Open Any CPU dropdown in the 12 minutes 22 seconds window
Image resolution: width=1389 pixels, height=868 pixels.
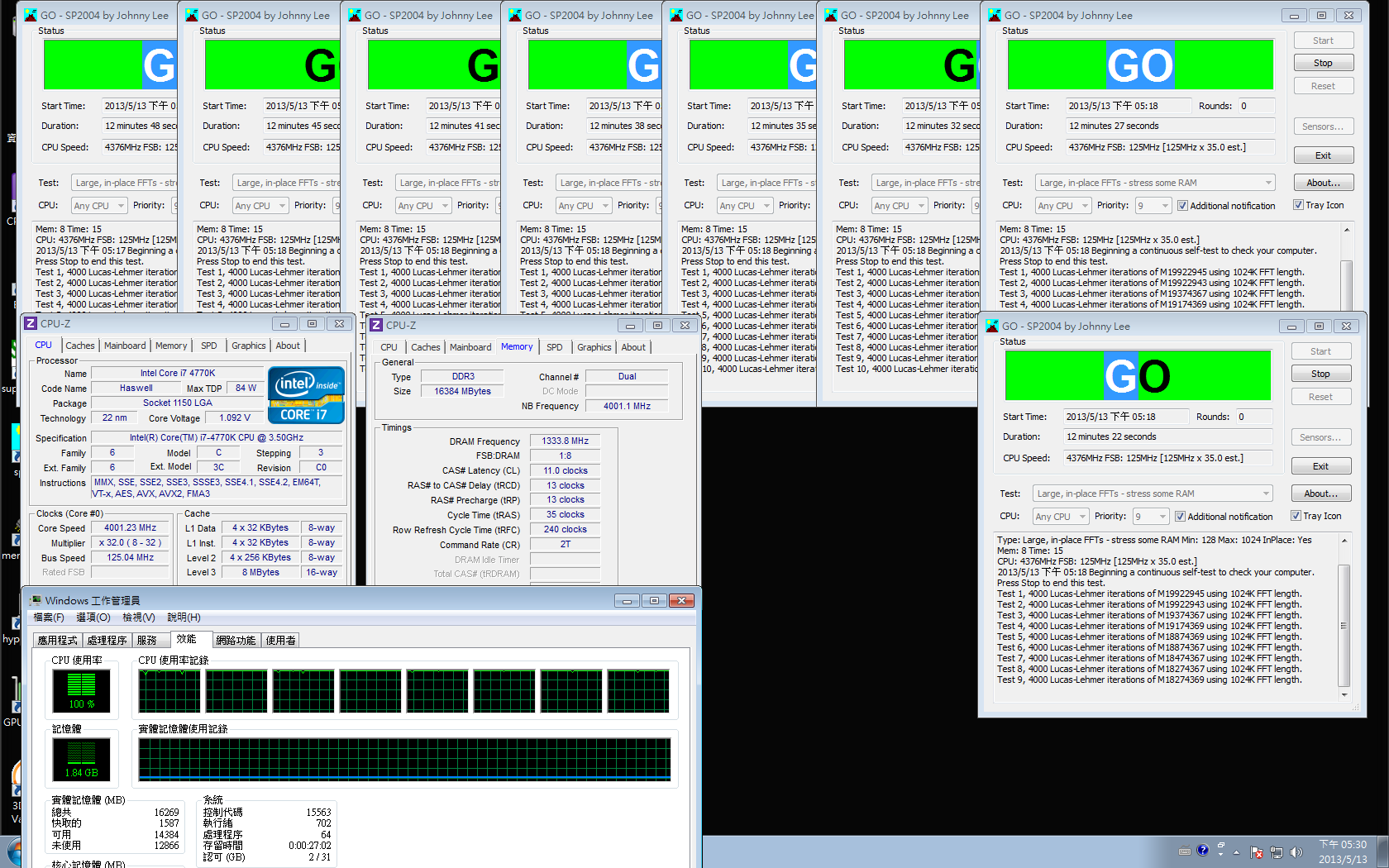1059,517
